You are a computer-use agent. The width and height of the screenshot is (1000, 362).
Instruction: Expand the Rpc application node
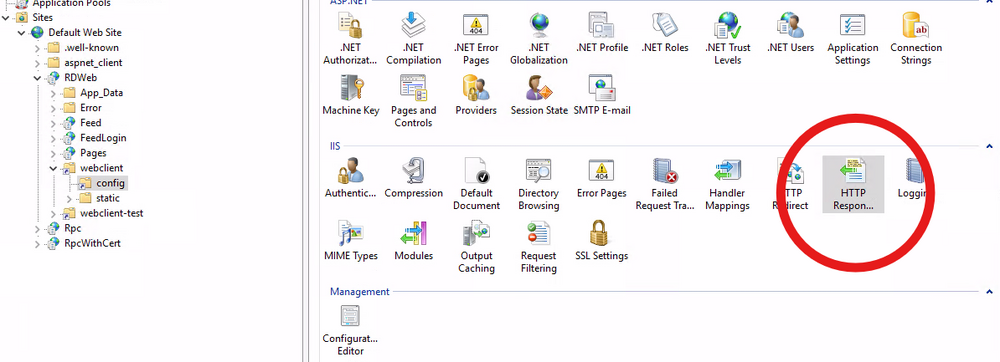tap(38, 228)
